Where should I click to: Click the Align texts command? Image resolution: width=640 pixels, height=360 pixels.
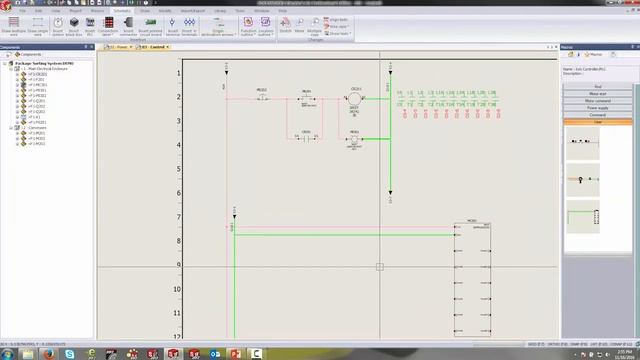coord(336,20)
